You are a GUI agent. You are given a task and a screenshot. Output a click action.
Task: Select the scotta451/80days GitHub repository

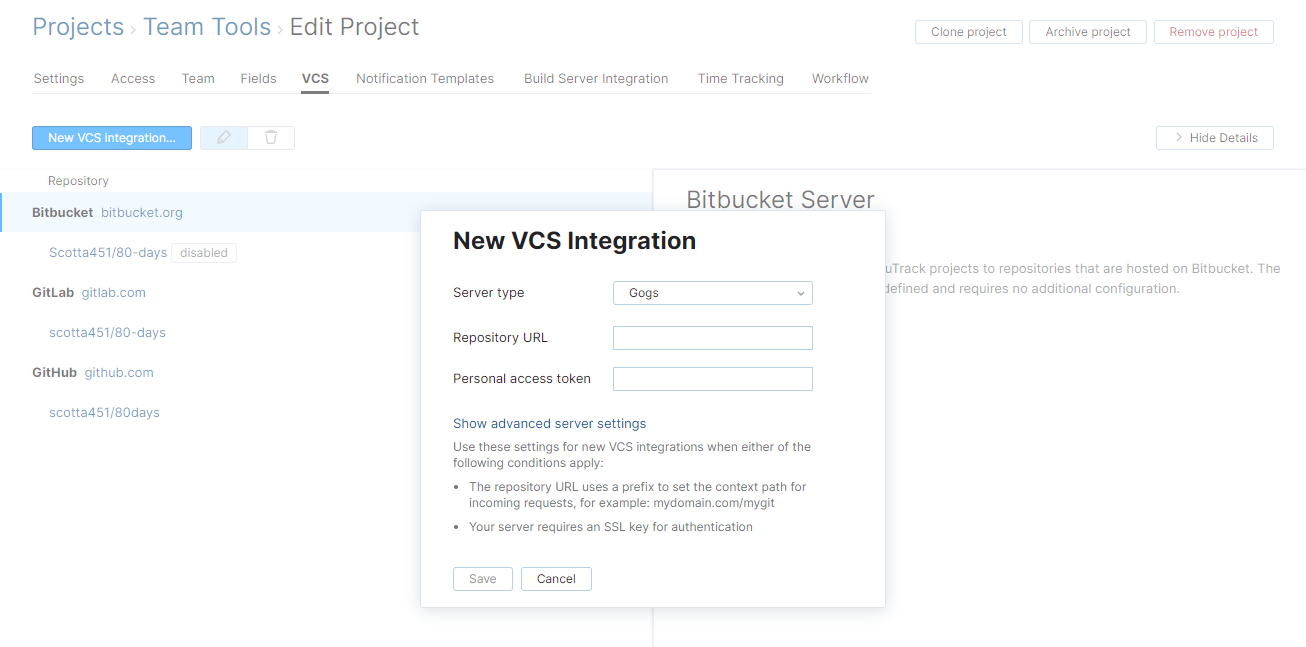coord(104,412)
